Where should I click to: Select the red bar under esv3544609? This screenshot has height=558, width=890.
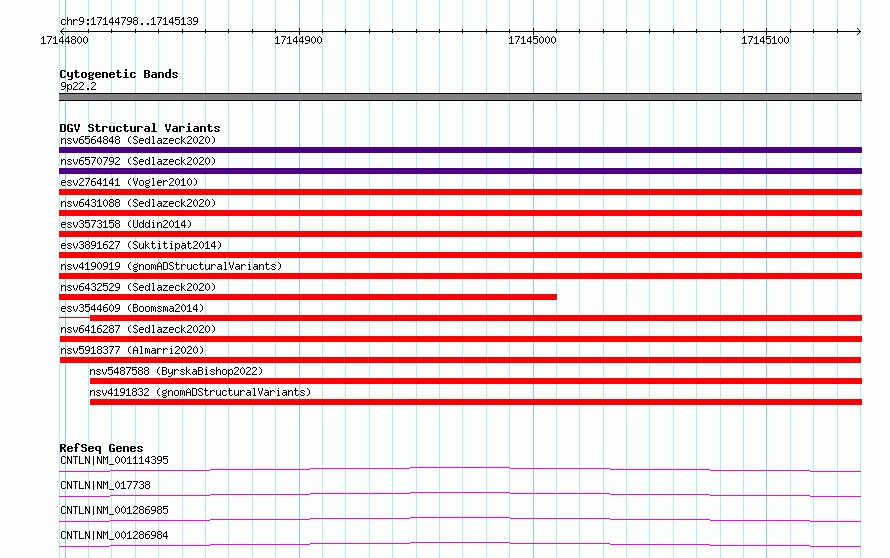pyautogui.click(x=476, y=318)
